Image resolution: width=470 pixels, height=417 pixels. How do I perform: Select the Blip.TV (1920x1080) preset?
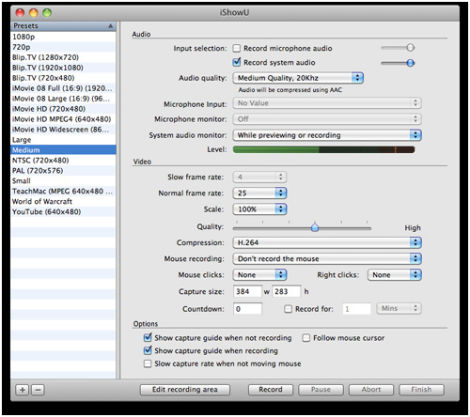coord(63,68)
